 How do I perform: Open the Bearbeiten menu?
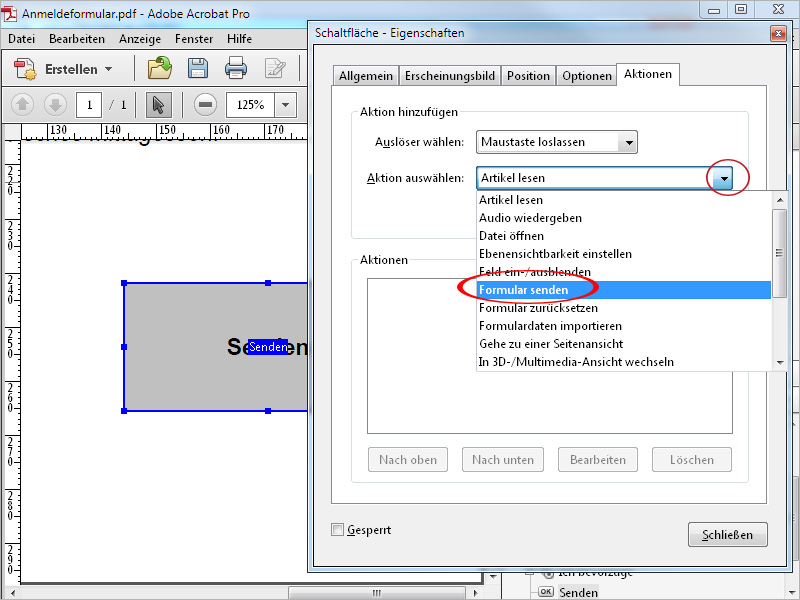[x=77, y=39]
